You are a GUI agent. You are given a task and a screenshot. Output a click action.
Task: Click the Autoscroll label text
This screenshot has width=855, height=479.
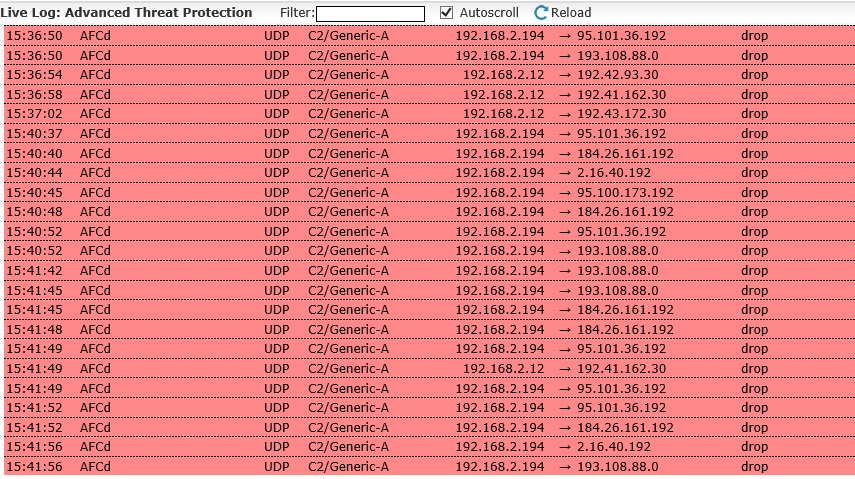[489, 13]
